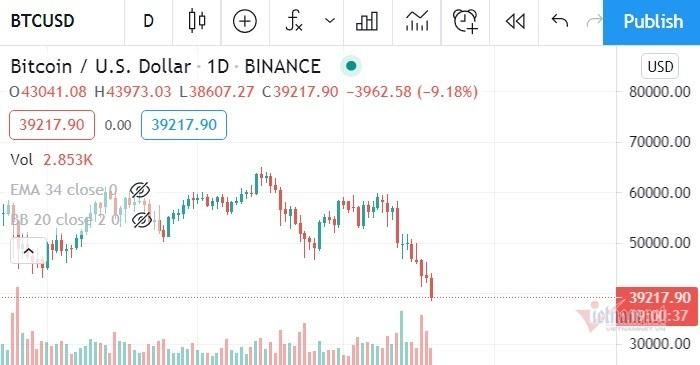Open the indicator templates chart icon

pos(417,21)
